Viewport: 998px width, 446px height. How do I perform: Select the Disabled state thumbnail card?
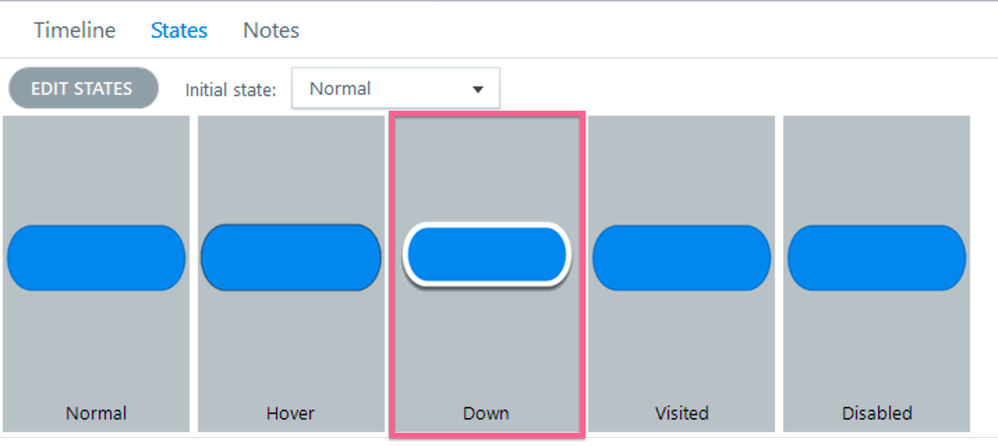[x=876, y=170]
